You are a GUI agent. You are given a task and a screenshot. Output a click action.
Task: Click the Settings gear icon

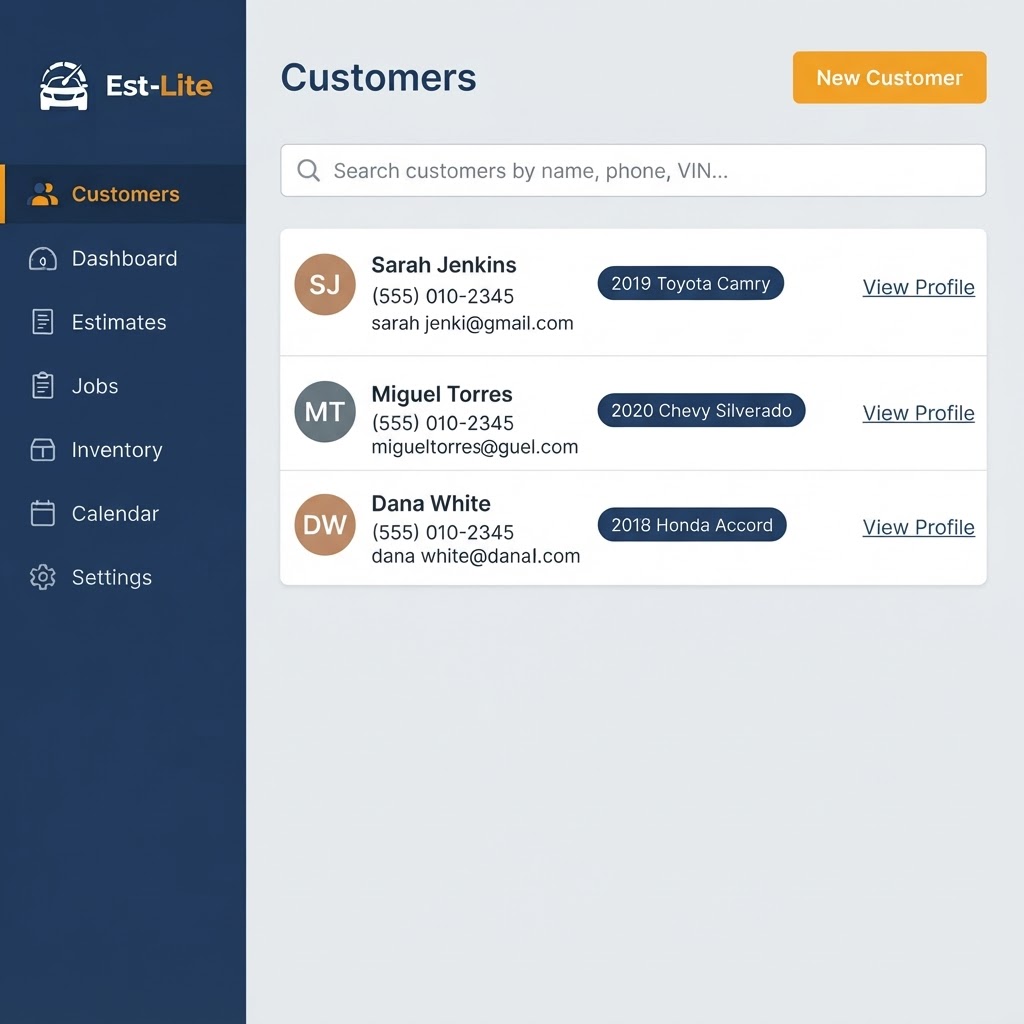click(43, 577)
